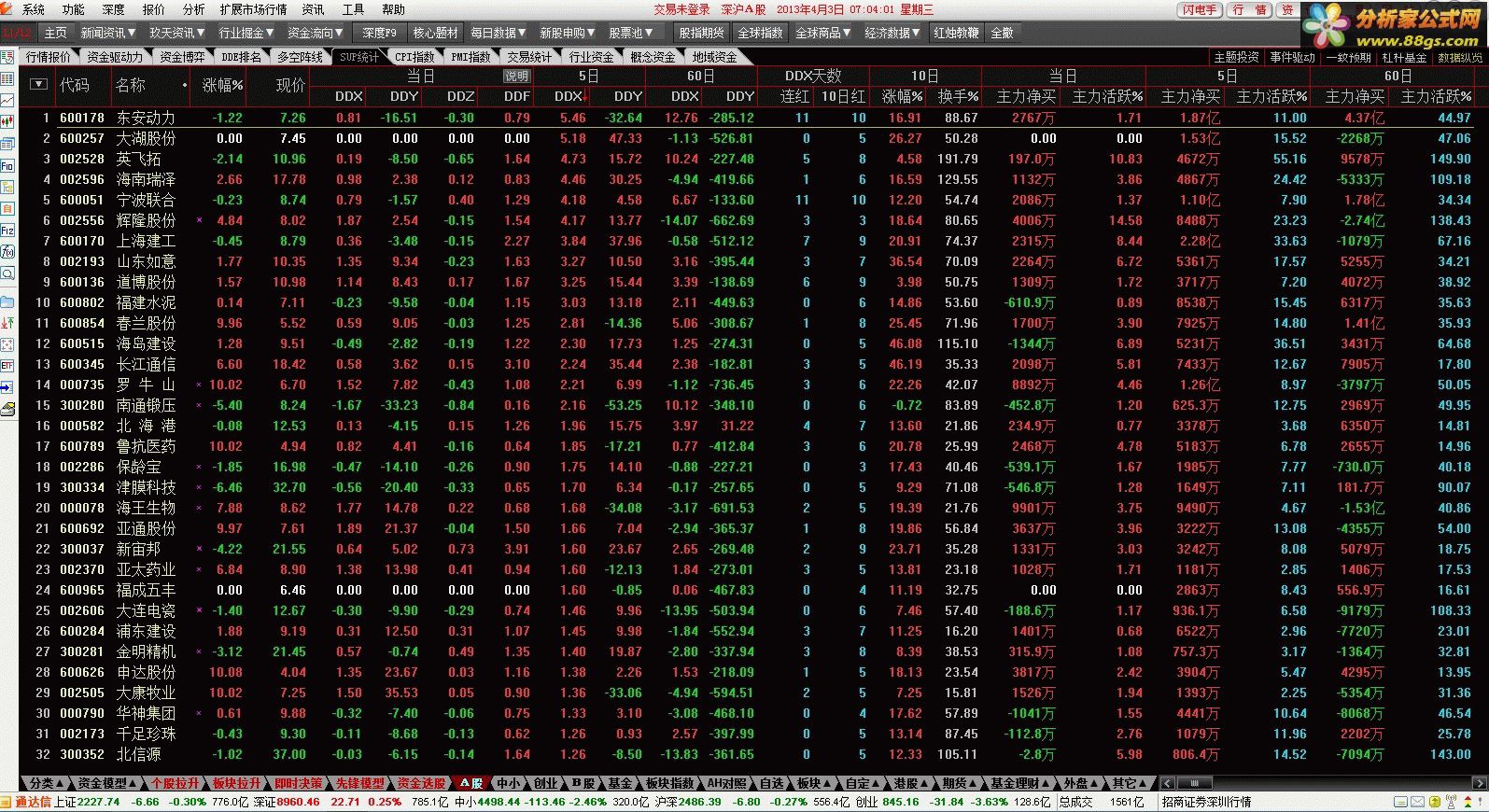
Task: Select the 资金选股 bottom tab
Action: (x=421, y=783)
